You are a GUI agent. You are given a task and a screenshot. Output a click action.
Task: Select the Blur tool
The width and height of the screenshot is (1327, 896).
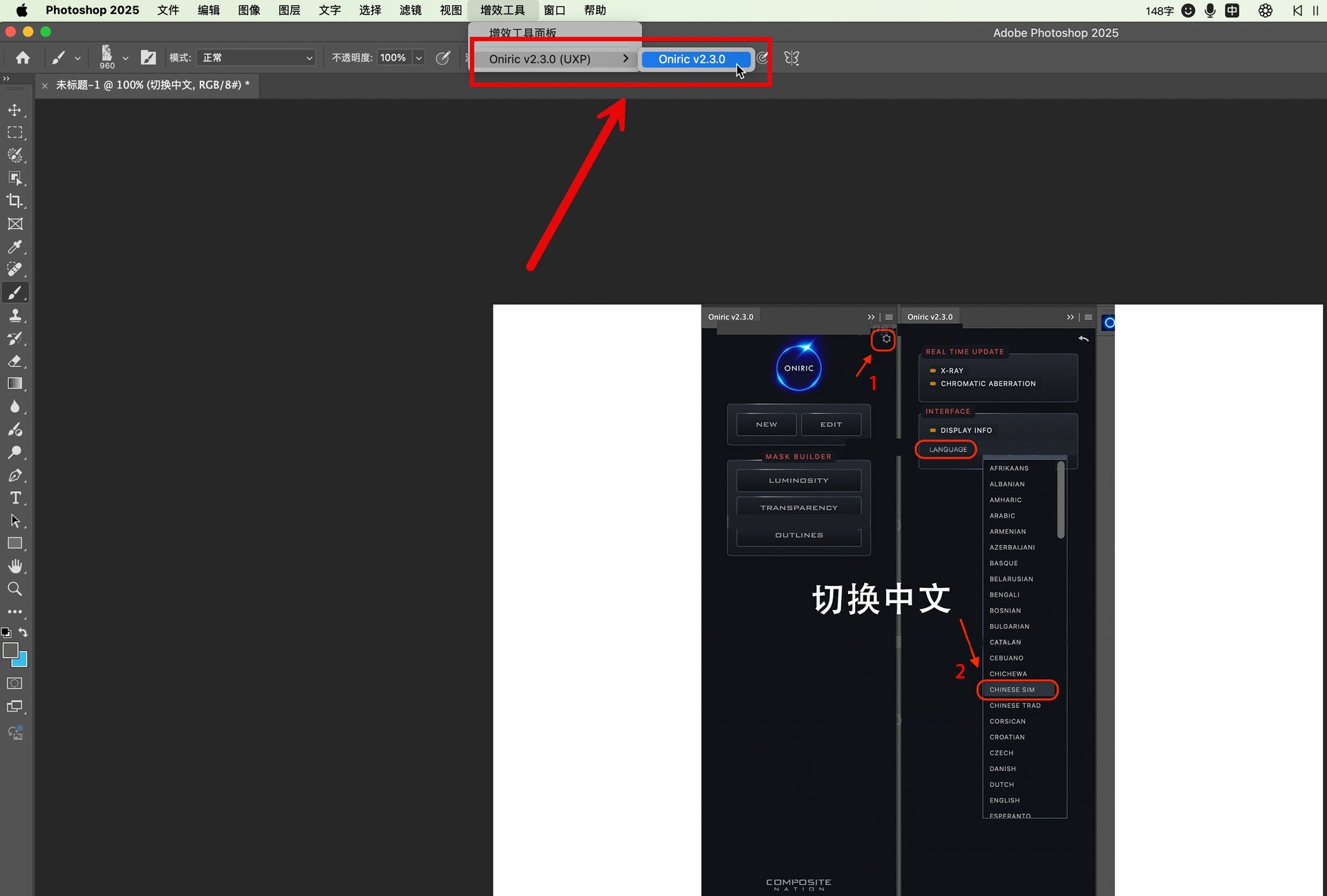[x=15, y=407]
